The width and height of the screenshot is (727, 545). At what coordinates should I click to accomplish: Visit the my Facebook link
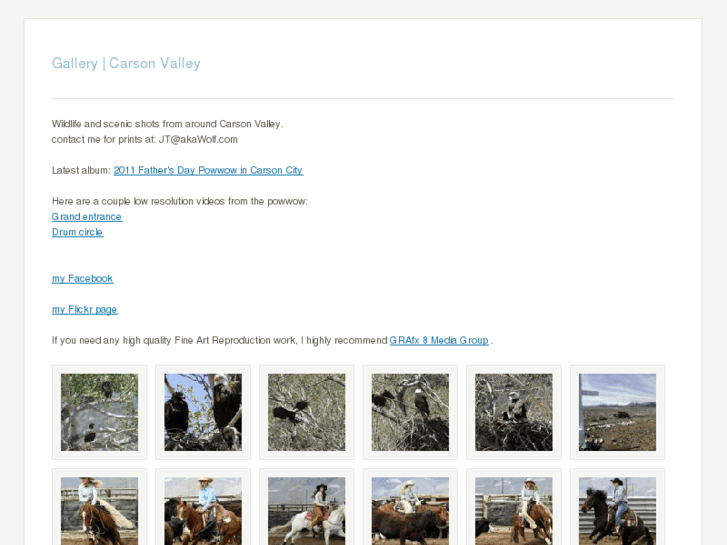coord(83,278)
